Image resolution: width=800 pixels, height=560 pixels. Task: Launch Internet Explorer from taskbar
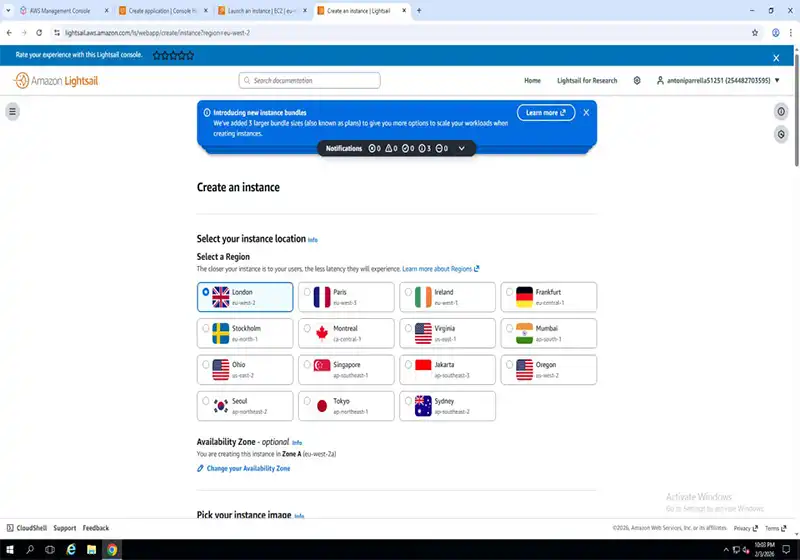(71, 550)
